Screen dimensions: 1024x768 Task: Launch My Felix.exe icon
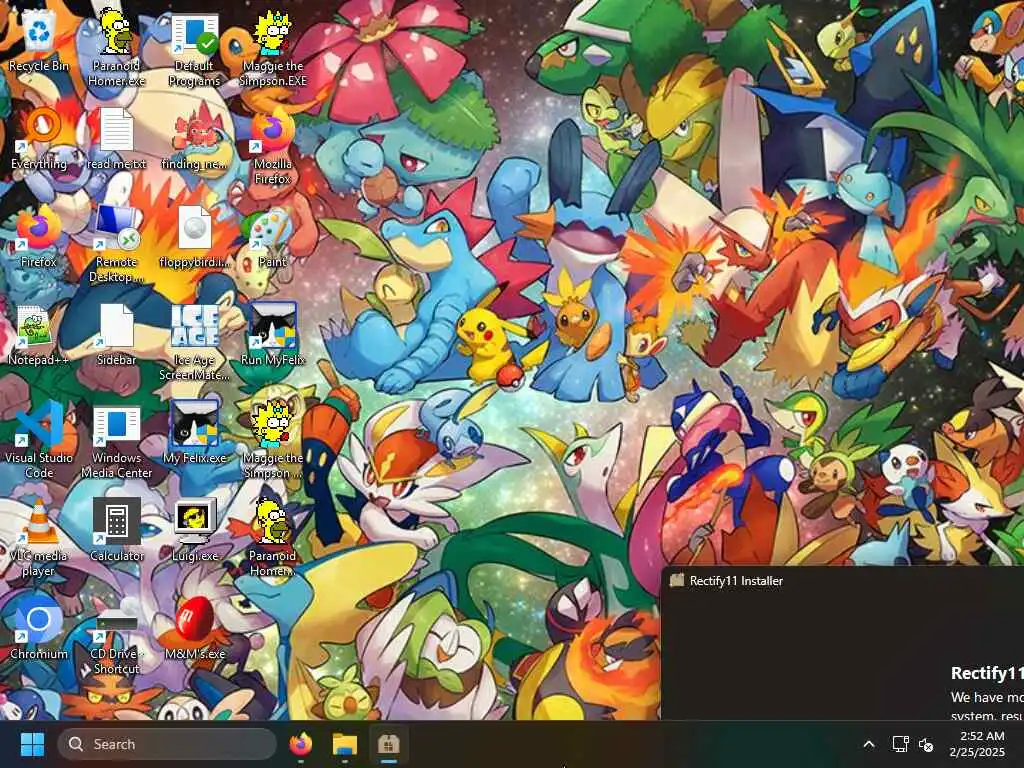tap(195, 432)
